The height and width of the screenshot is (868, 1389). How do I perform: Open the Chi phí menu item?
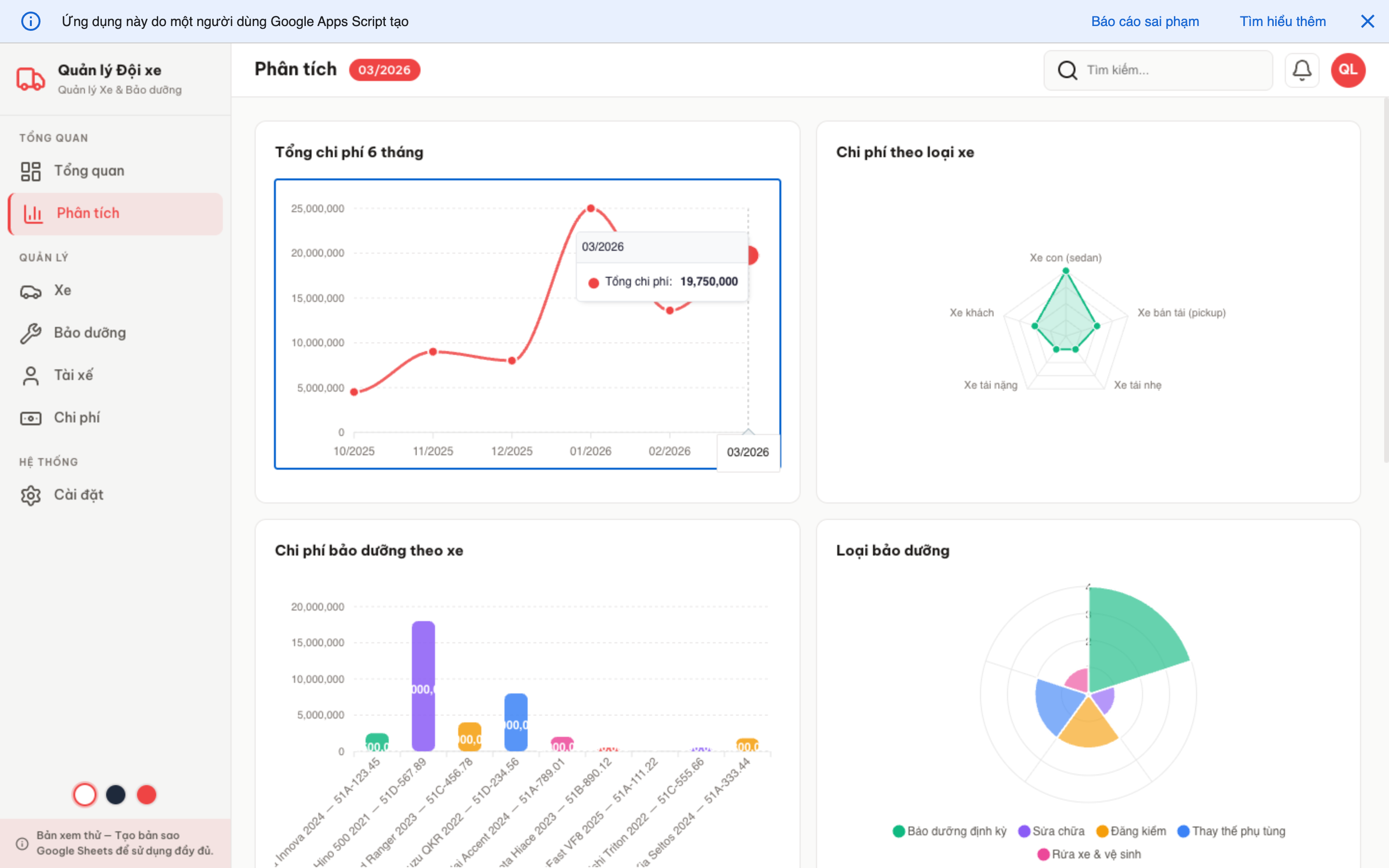77,418
